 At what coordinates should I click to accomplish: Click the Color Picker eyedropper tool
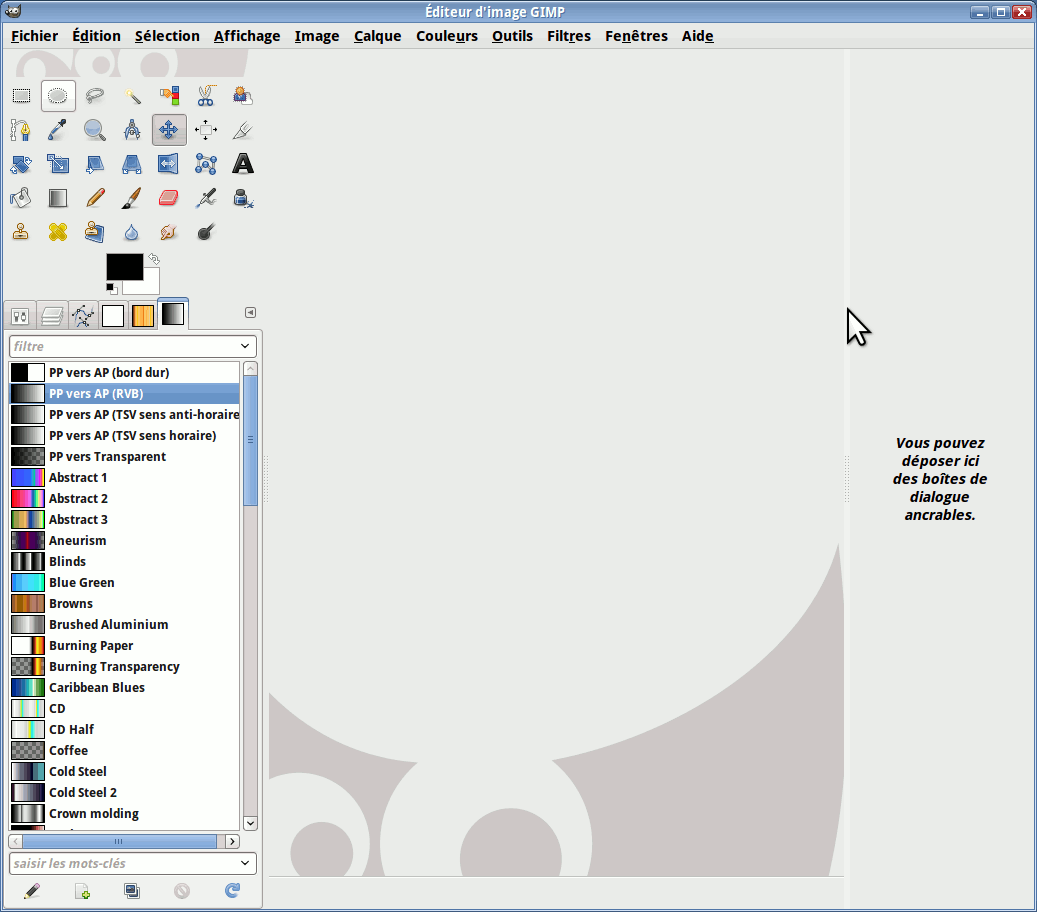point(58,130)
